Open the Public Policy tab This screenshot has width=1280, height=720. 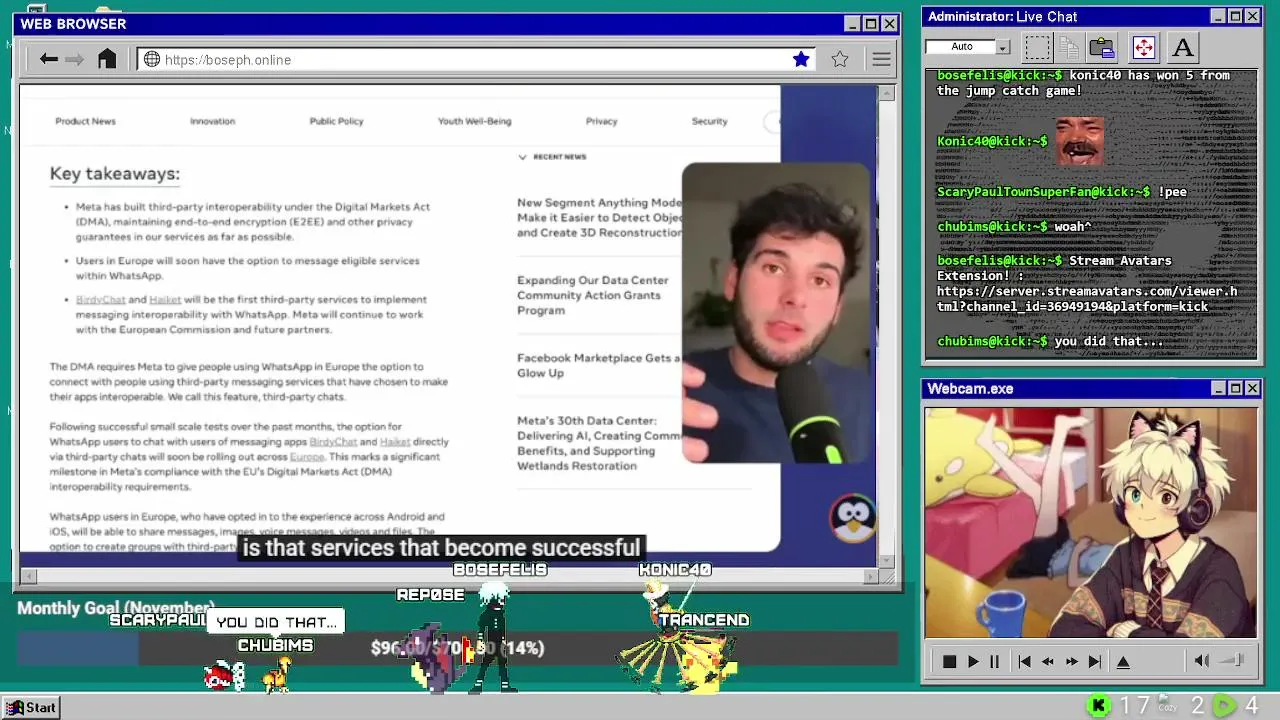tap(336, 121)
